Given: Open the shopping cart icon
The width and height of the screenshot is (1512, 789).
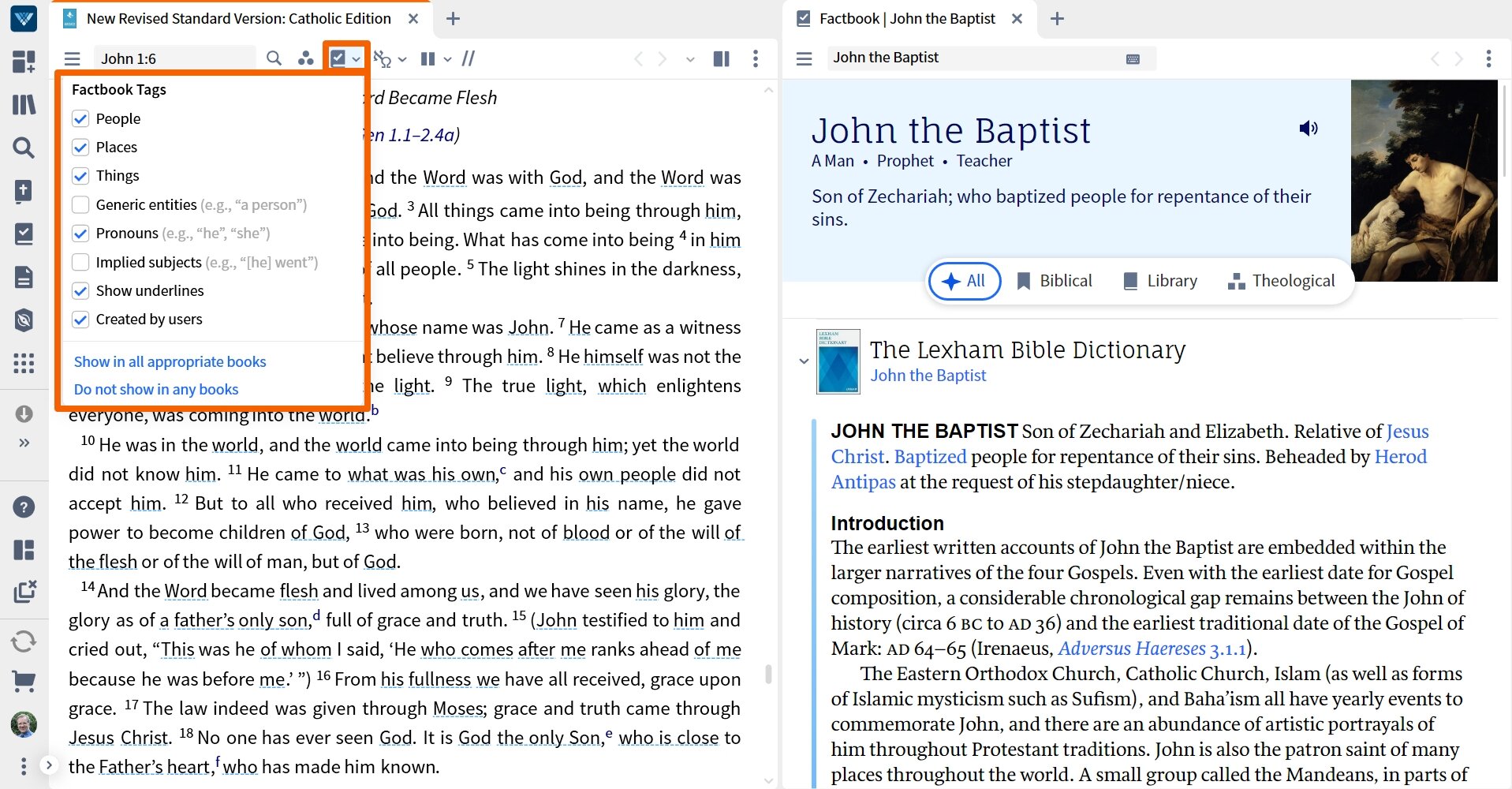Looking at the screenshot, I should point(24,682).
